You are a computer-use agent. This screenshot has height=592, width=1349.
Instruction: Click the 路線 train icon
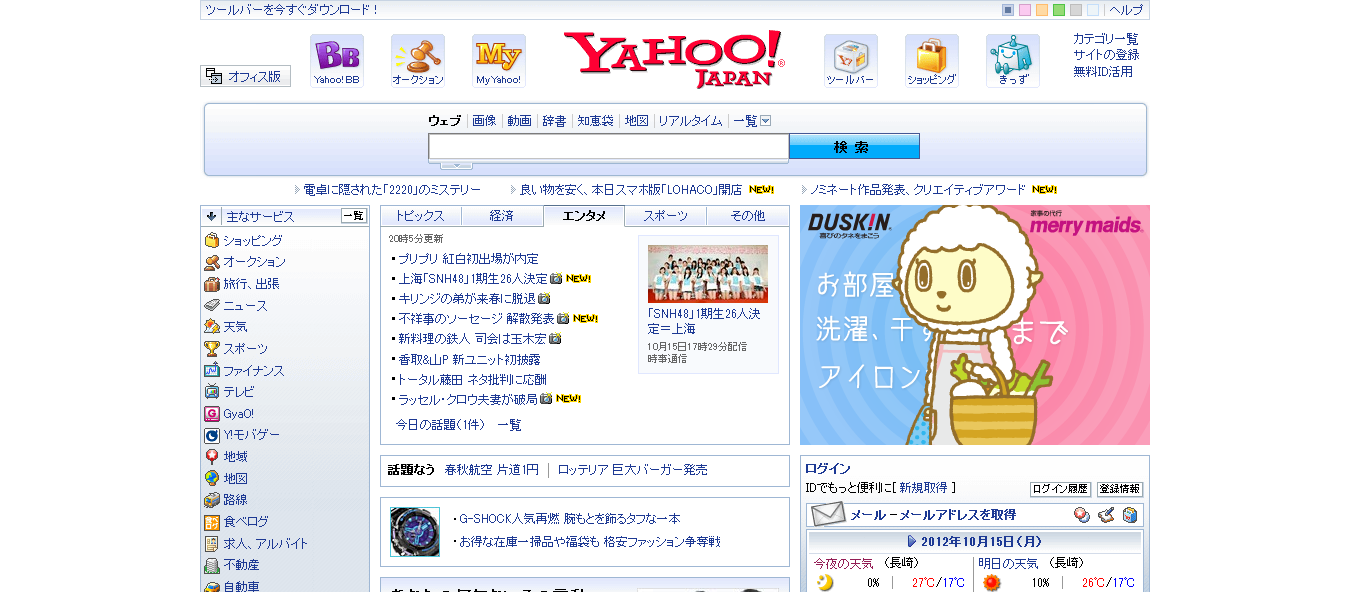212,500
